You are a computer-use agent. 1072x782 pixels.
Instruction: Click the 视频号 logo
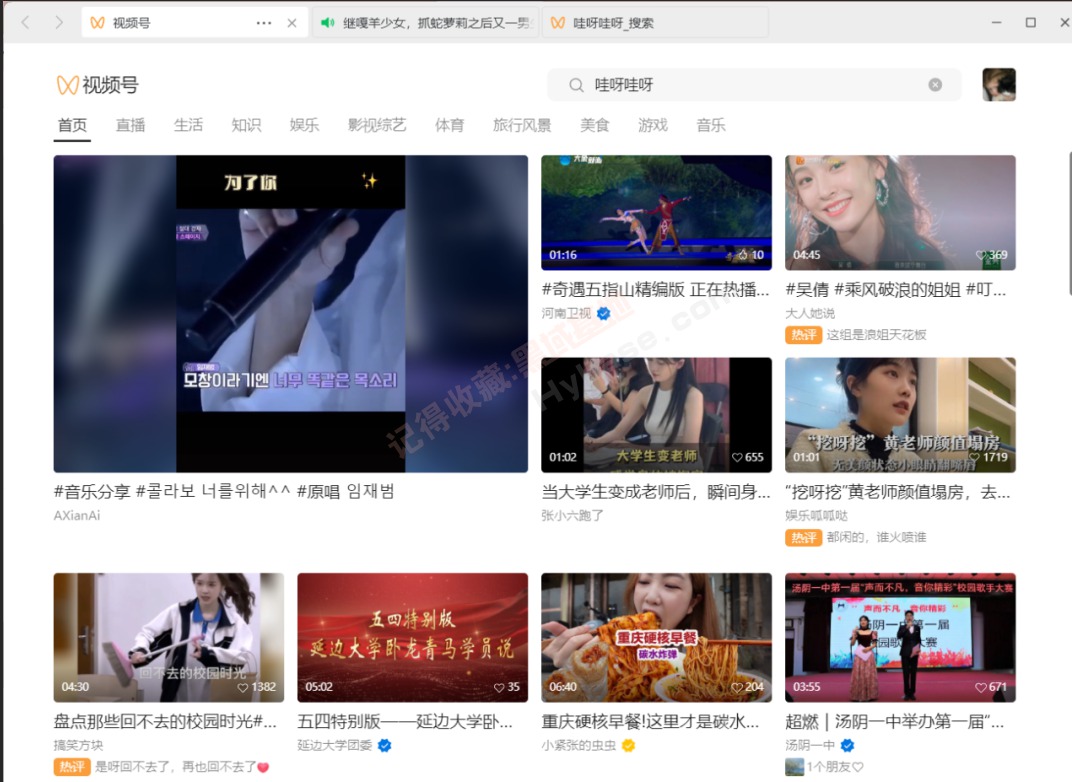coord(97,85)
